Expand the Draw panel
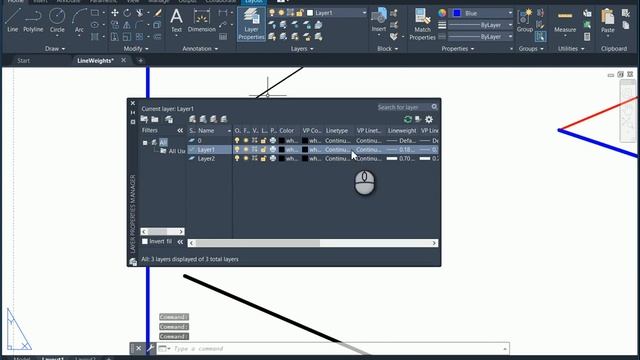 click(55, 49)
